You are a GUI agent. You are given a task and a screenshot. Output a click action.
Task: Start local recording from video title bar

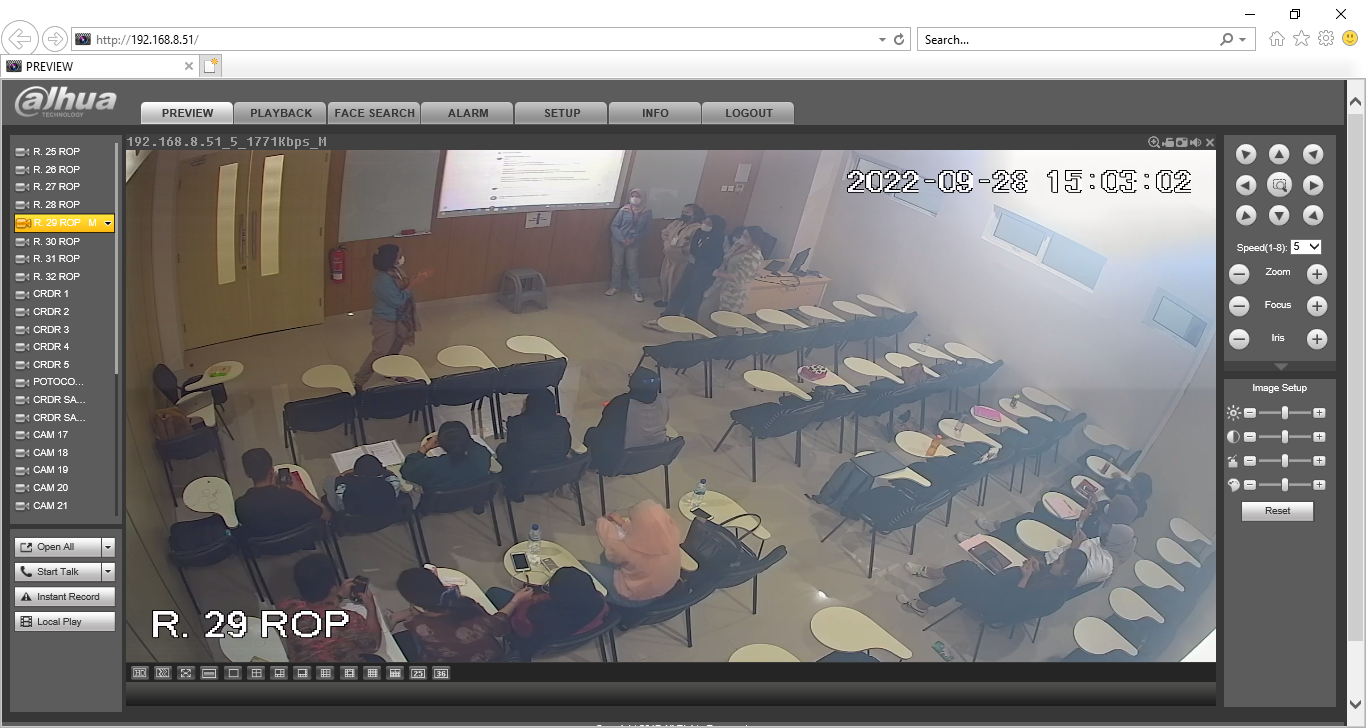[x=1168, y=142]
